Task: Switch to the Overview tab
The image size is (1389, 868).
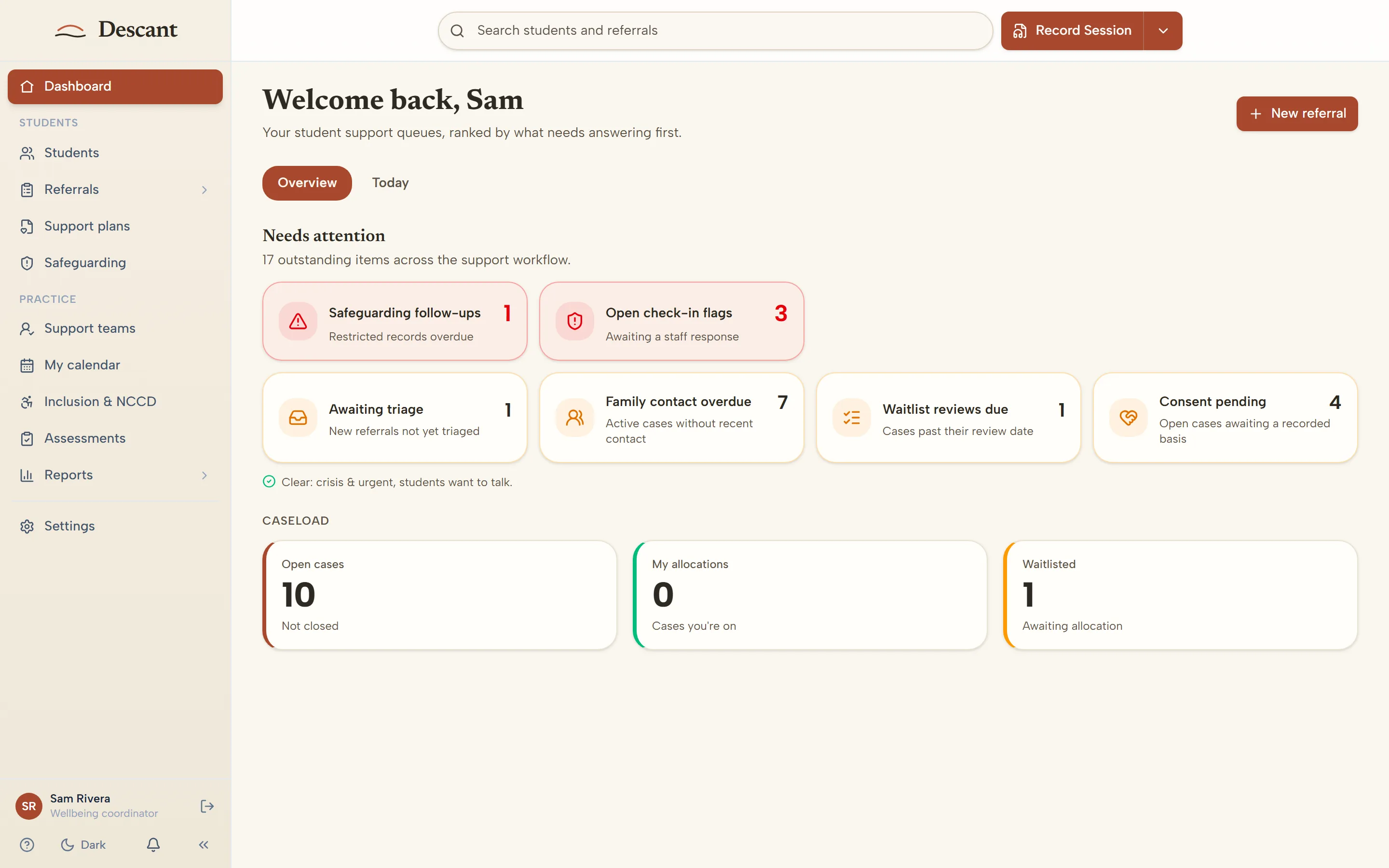Action: click(x=307, y=183)
